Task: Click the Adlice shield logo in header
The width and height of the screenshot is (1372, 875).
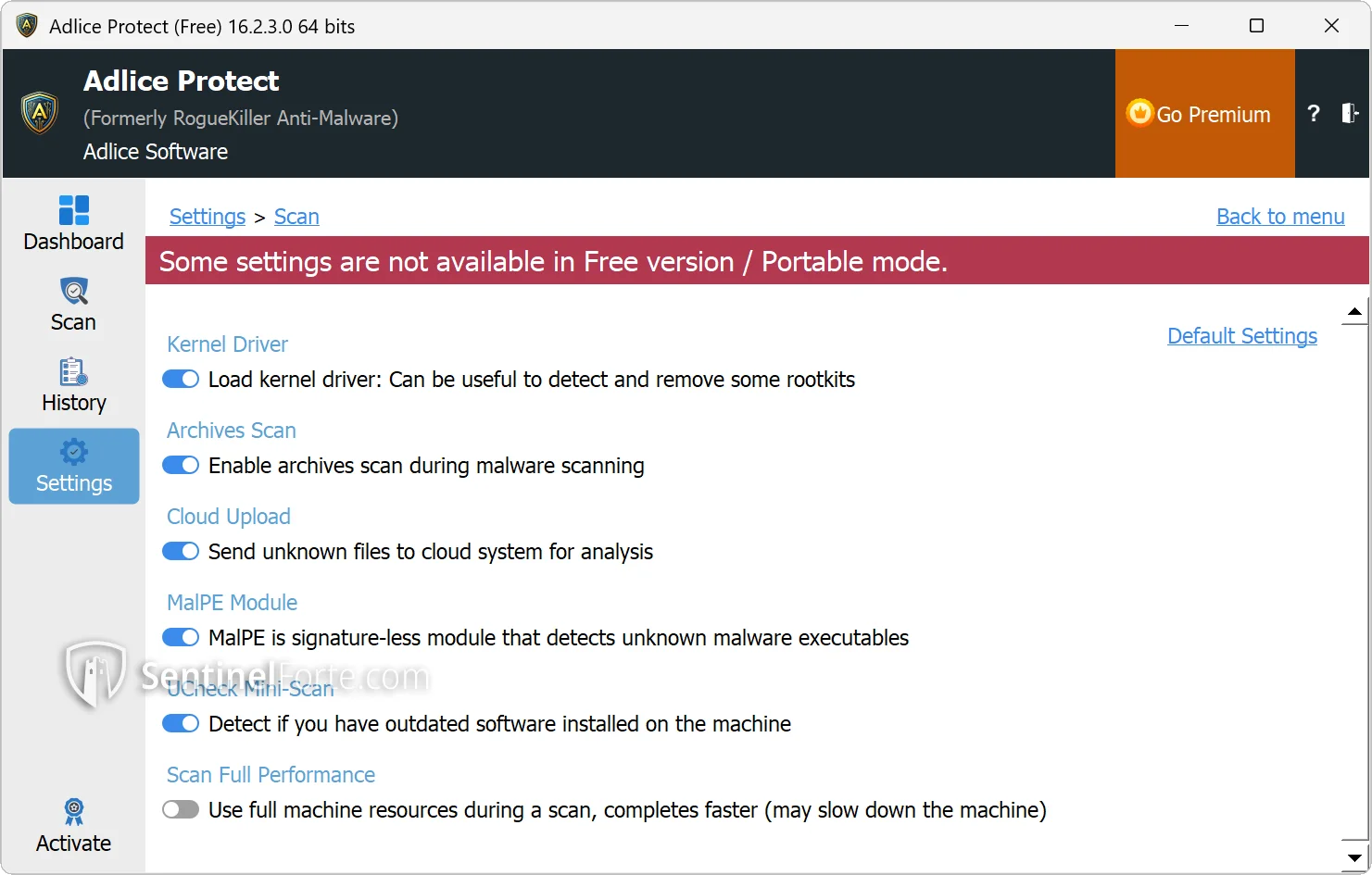Action: 40,113
